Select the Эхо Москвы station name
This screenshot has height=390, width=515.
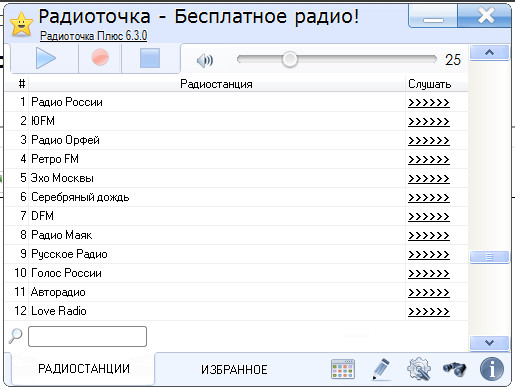click(x=62, y=178)
